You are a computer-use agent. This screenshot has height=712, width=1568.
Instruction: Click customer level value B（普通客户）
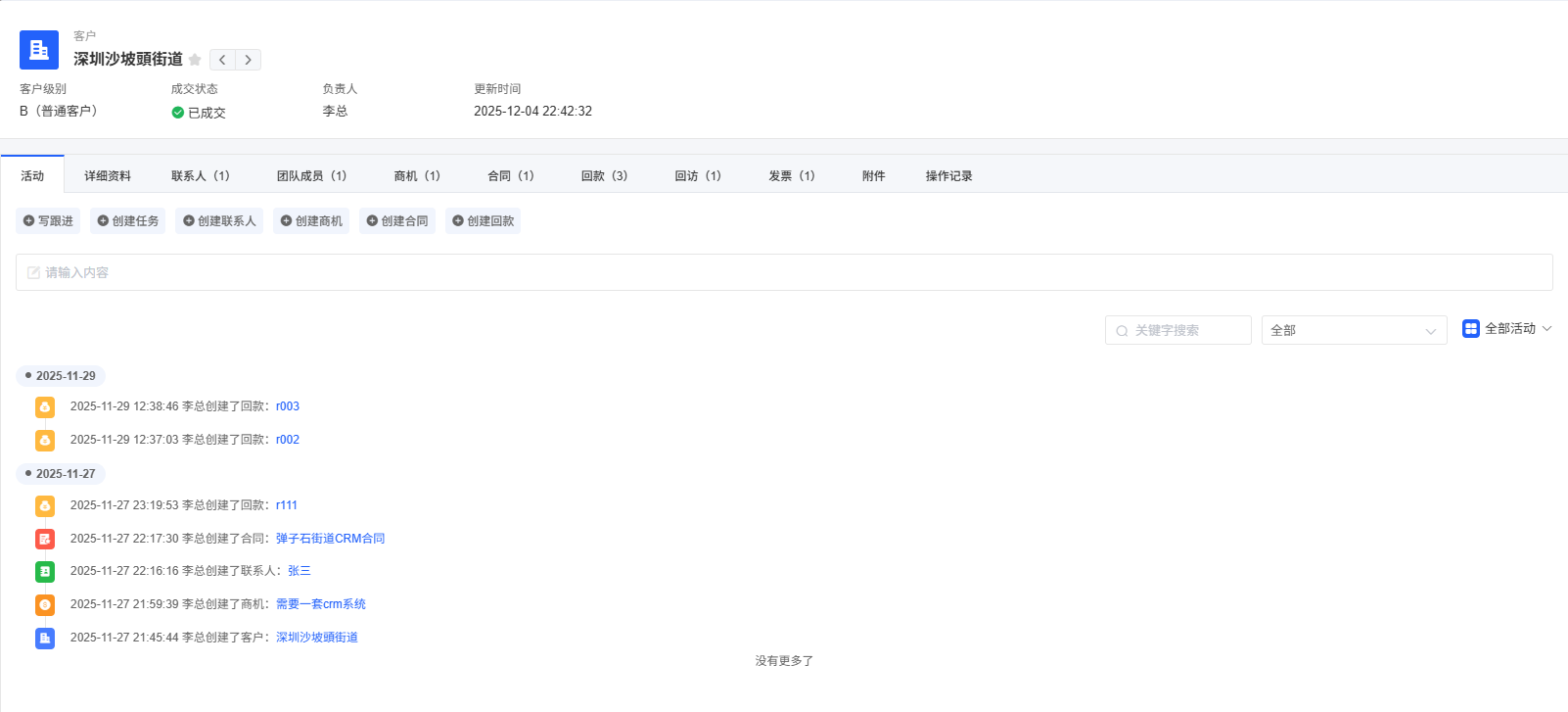(59, 112)
